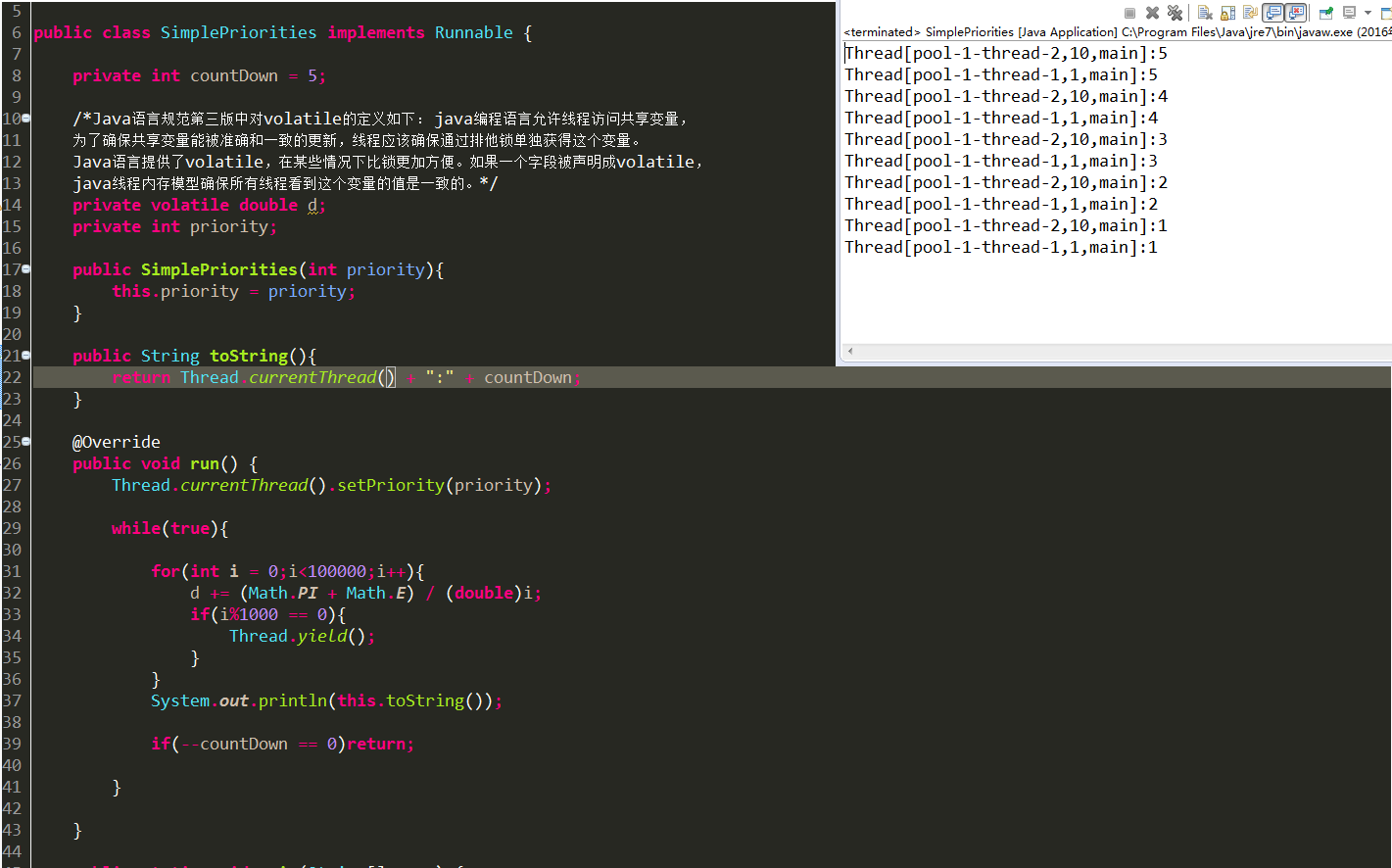Toggle Scroll Lock in the console toolbar

coord(1228,13)
